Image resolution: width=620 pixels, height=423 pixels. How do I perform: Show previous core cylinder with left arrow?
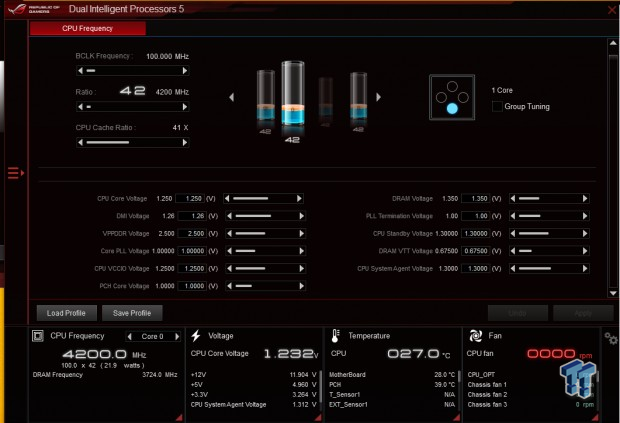point(231,97)
